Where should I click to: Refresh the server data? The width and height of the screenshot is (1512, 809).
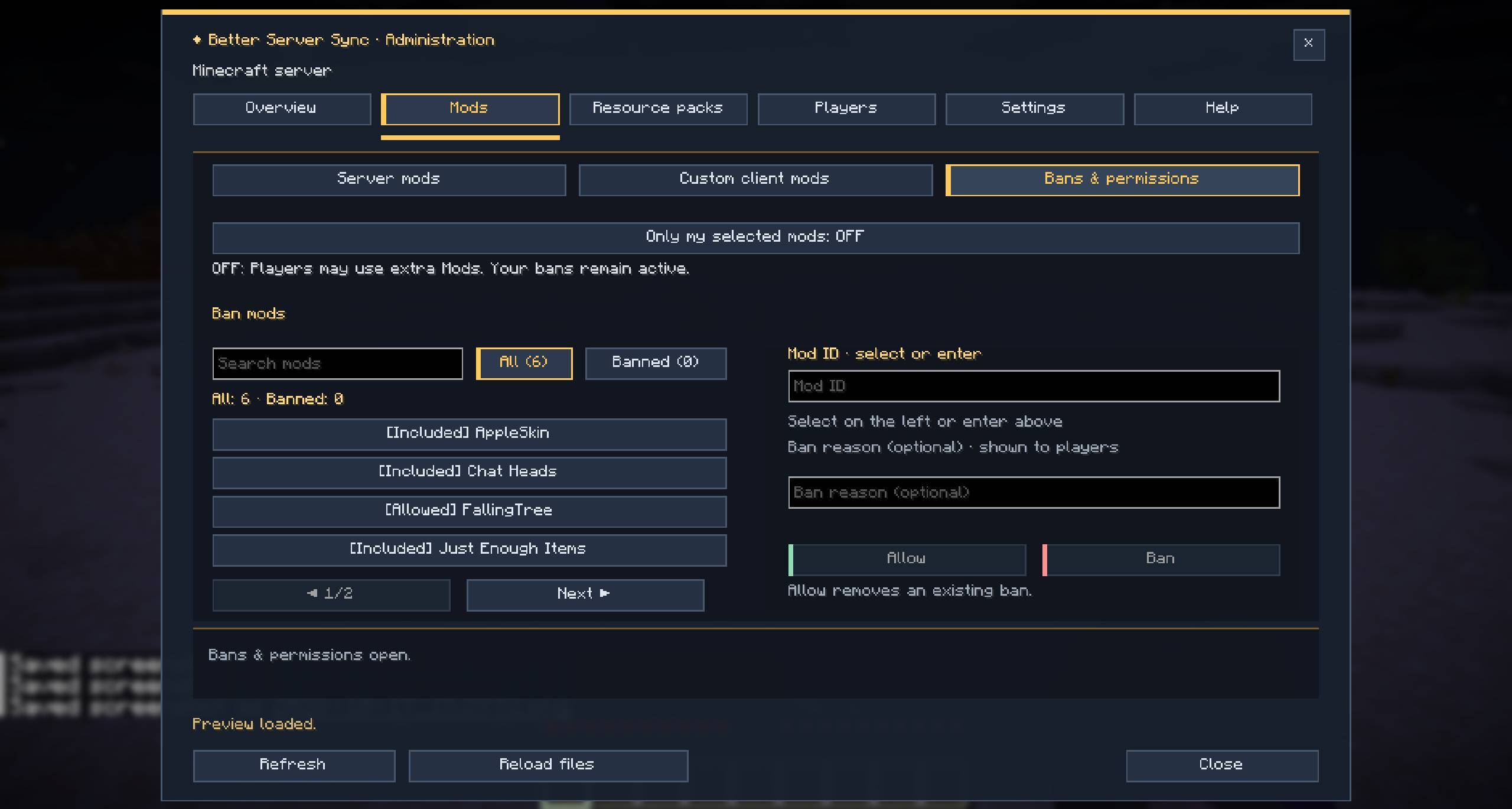point(294,766)
